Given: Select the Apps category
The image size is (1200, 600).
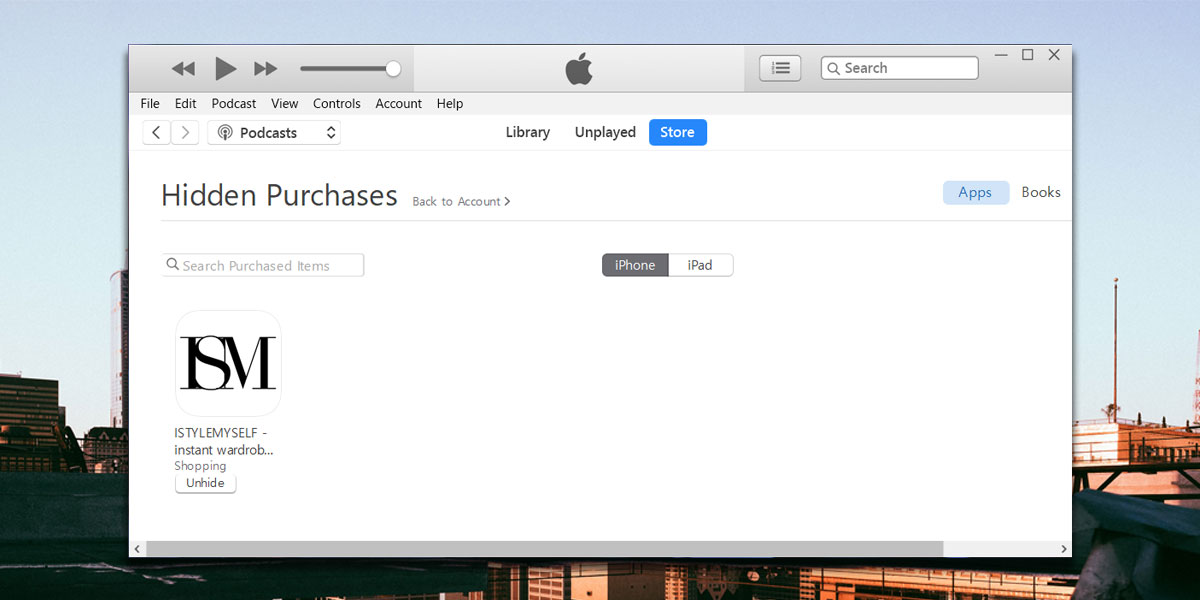Looking at the screenshot, I should [x=975, y=192].
